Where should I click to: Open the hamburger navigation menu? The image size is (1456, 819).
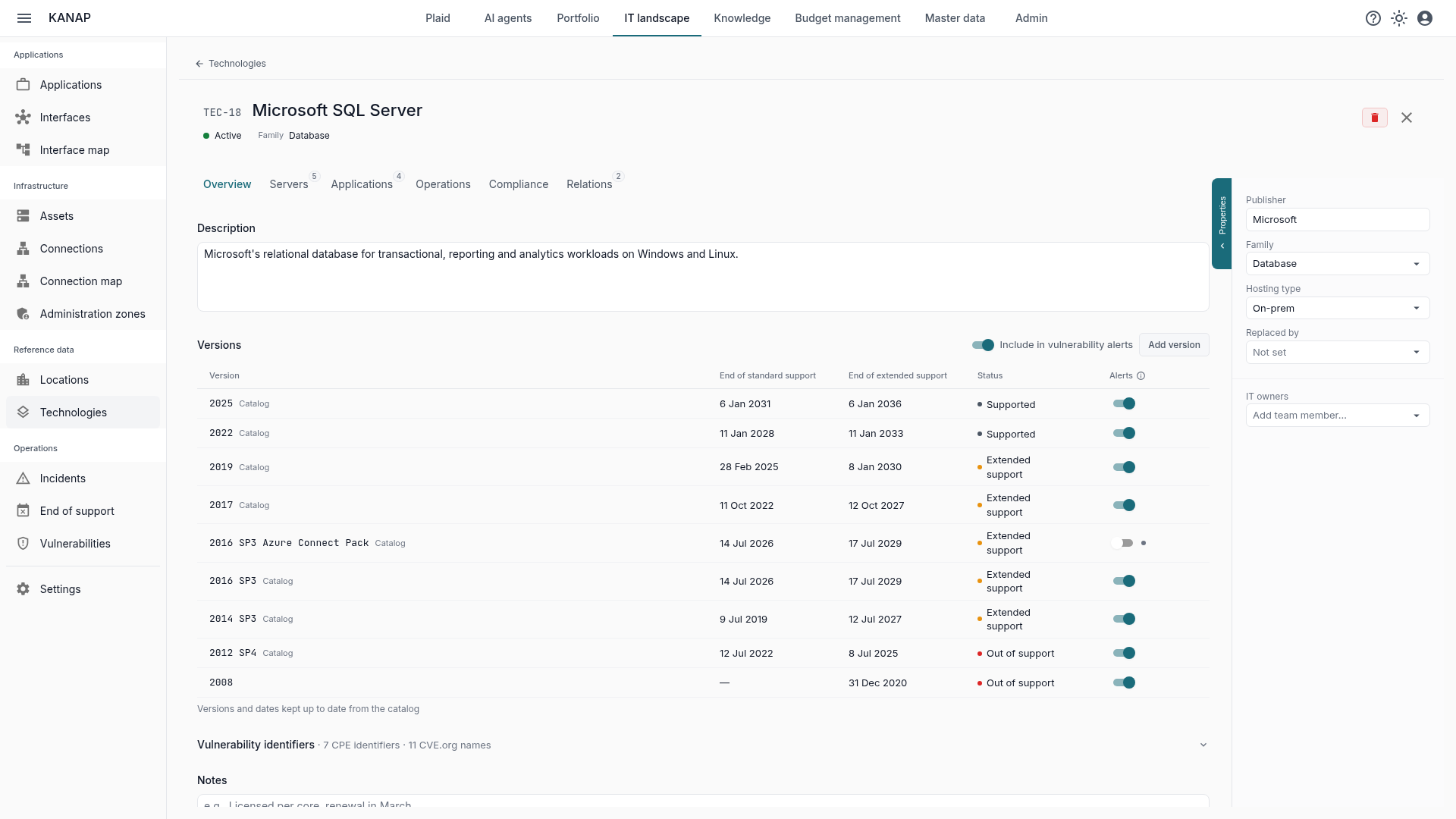pos(24,18)
